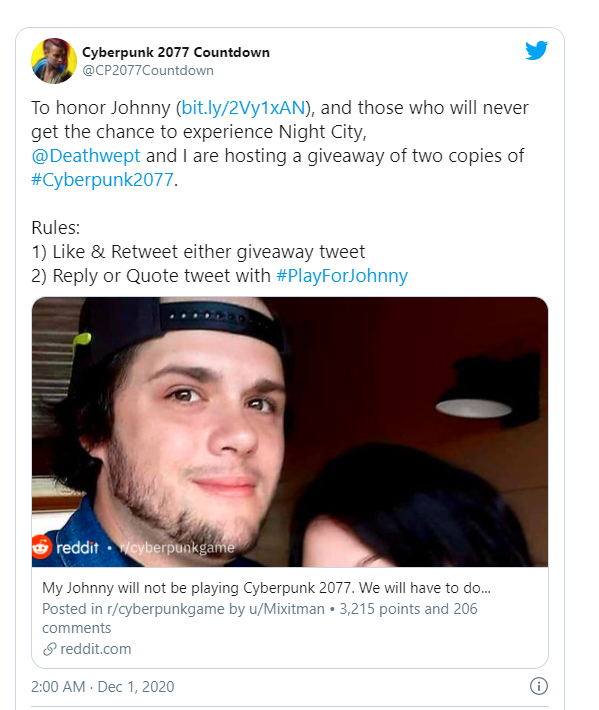Image resolution: width=599 pixels, height=710 pixels.
Task: Open the bit.ly/2Vy1xAN link
Action: point(243,108)
